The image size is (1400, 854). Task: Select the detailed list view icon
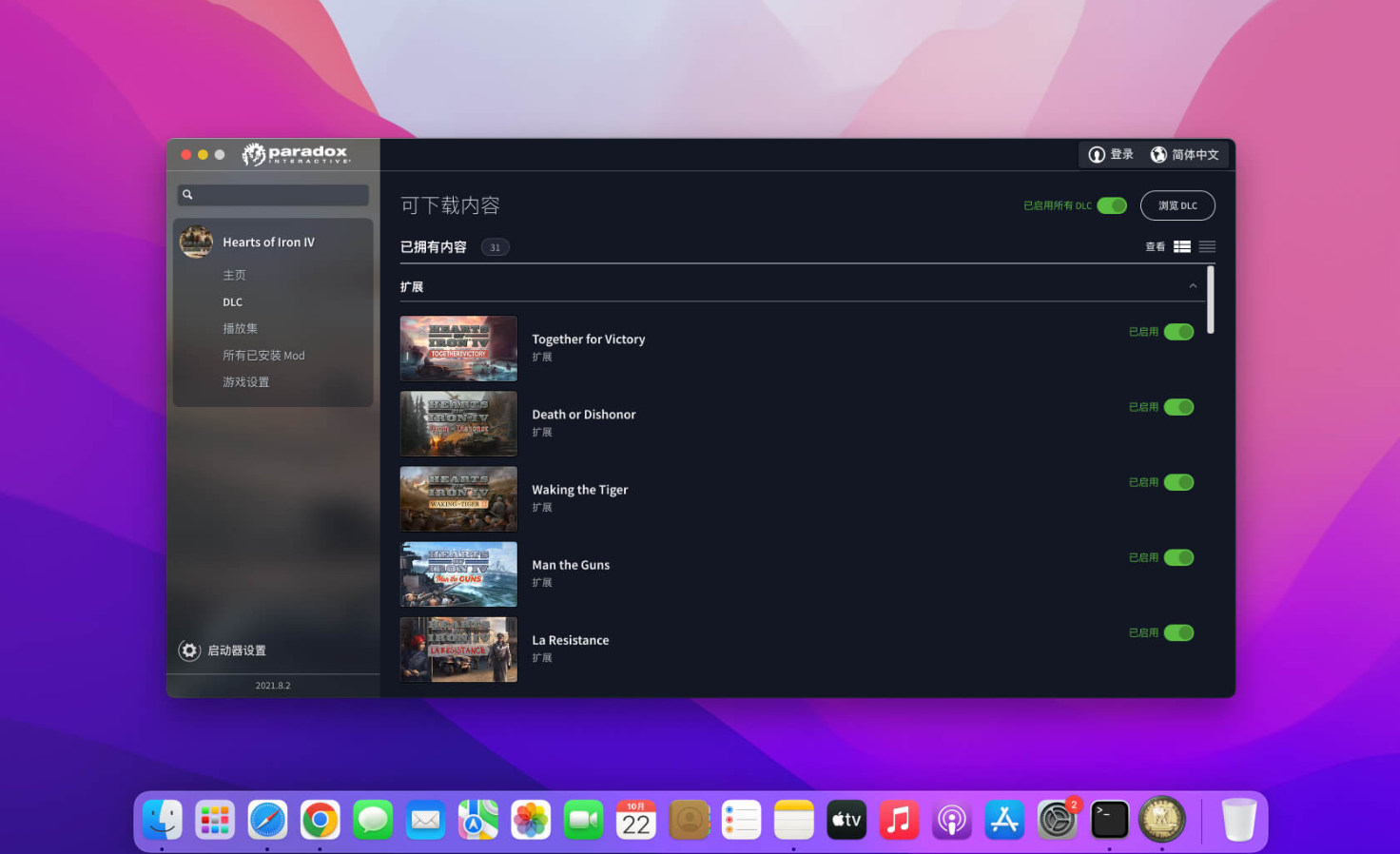tap(1182, 246)
